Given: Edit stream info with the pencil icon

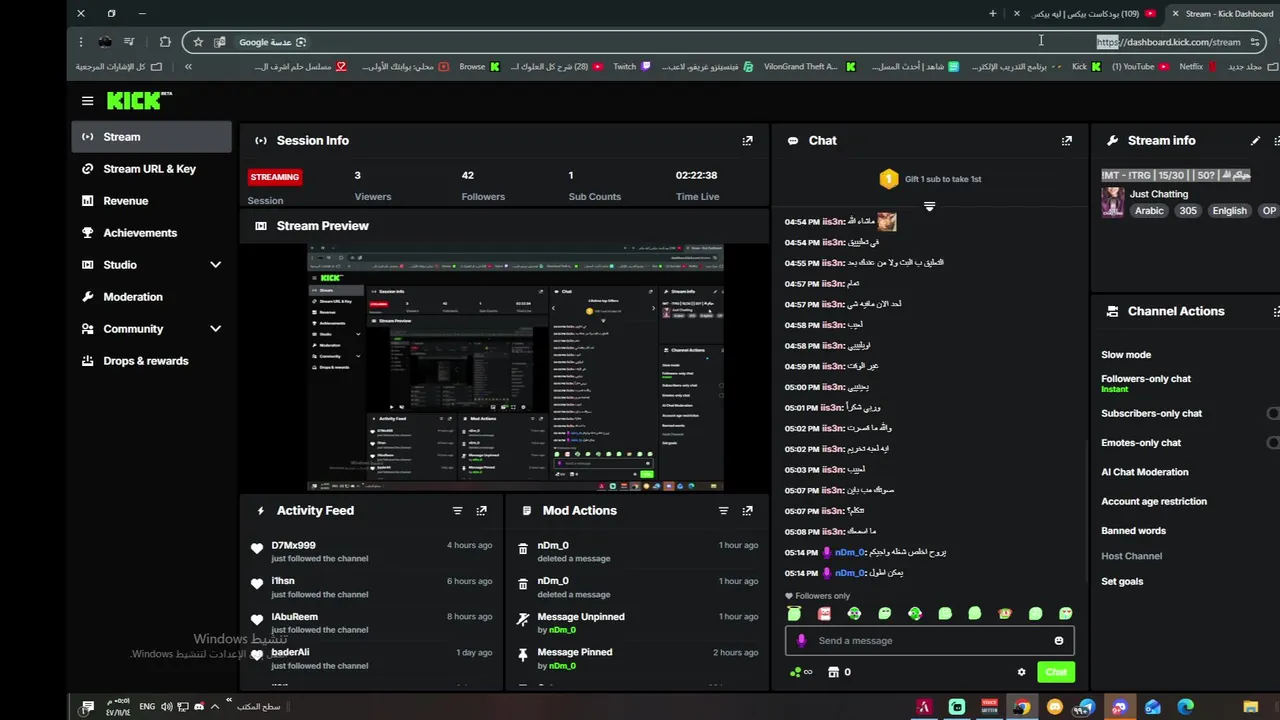Looking at the screenshot, I should [x=1255, y=141].
